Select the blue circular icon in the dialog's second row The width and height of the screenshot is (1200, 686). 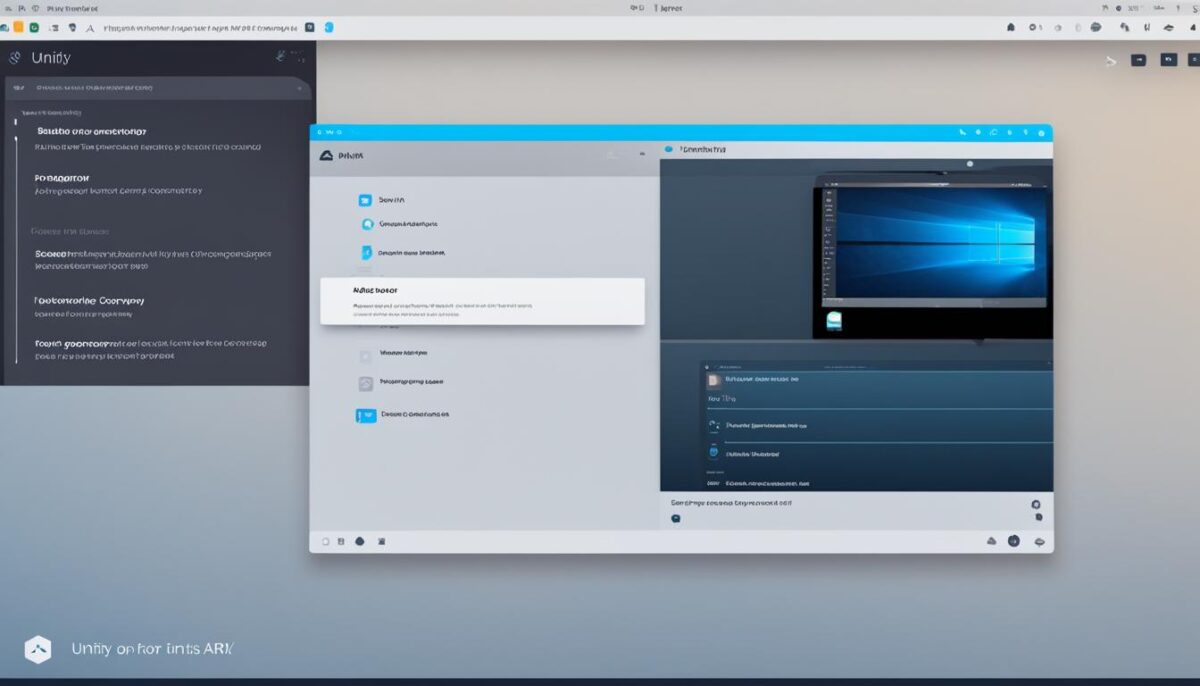tap(367, 225)
